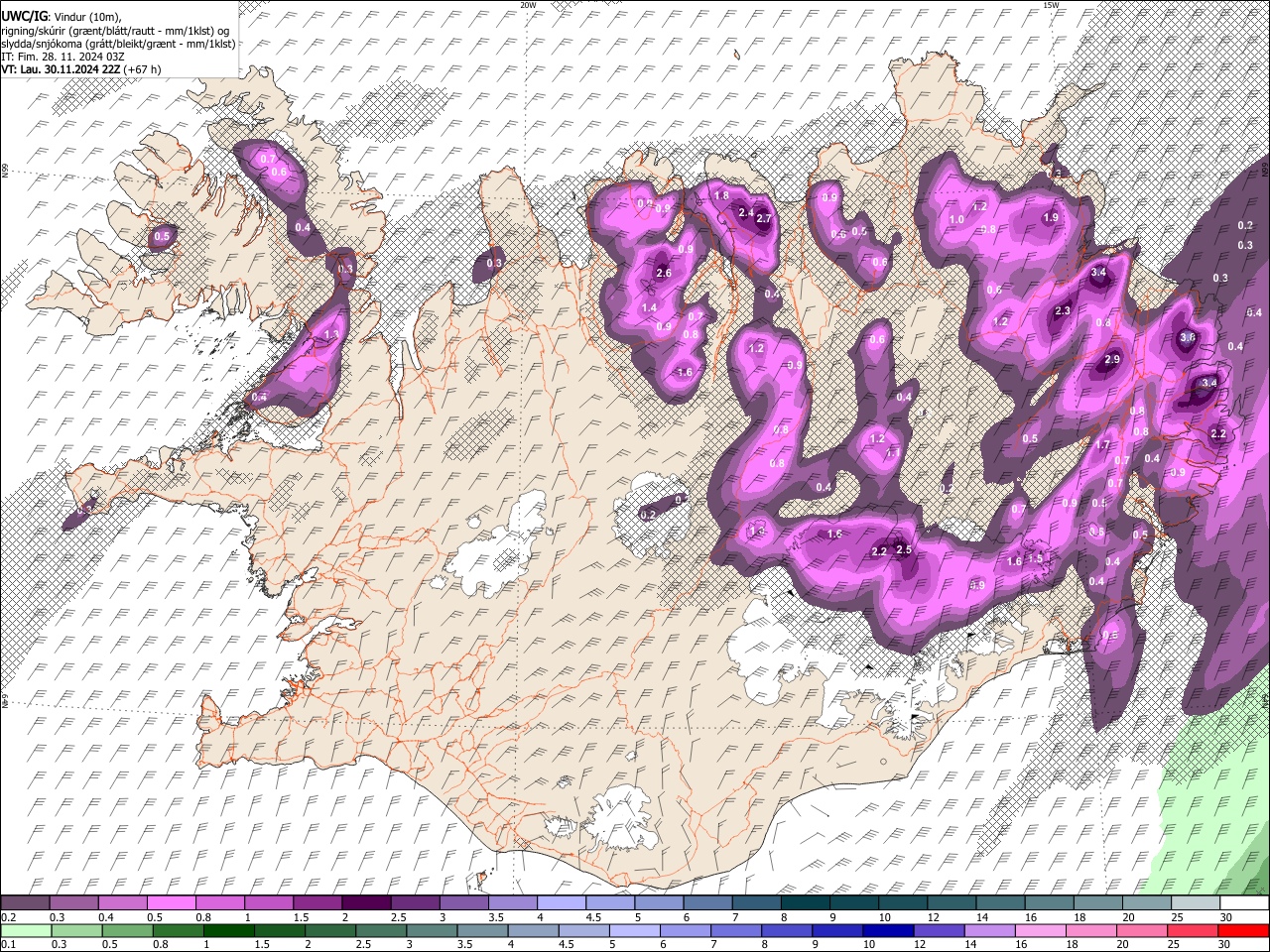Viewport: 1270px width, 952px height.
Task: Click the lower legend swatch between 25 and 30
Action: point(1193,930)
